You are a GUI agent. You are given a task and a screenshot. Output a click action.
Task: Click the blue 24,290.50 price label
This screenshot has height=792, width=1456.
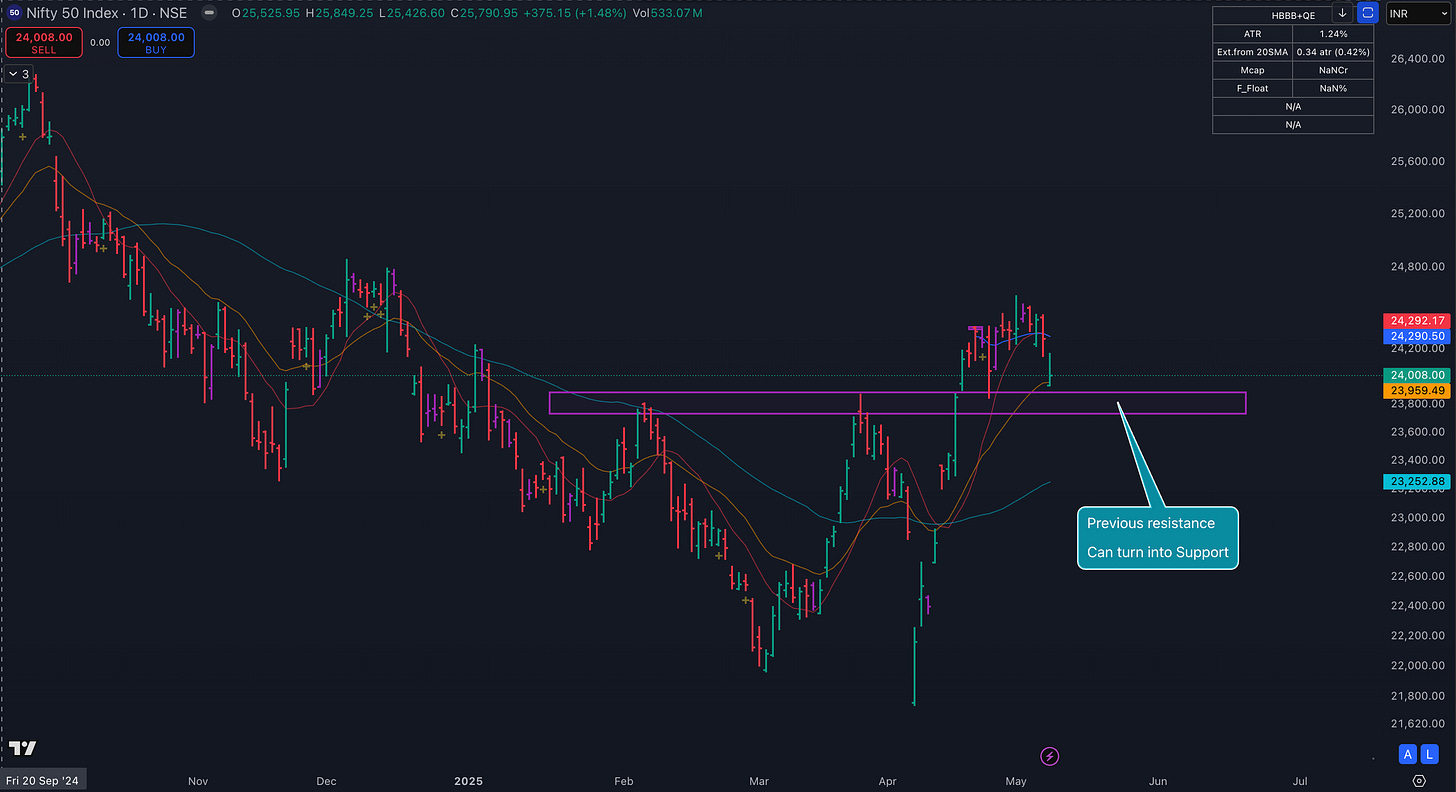click(x=1415, y=337)
